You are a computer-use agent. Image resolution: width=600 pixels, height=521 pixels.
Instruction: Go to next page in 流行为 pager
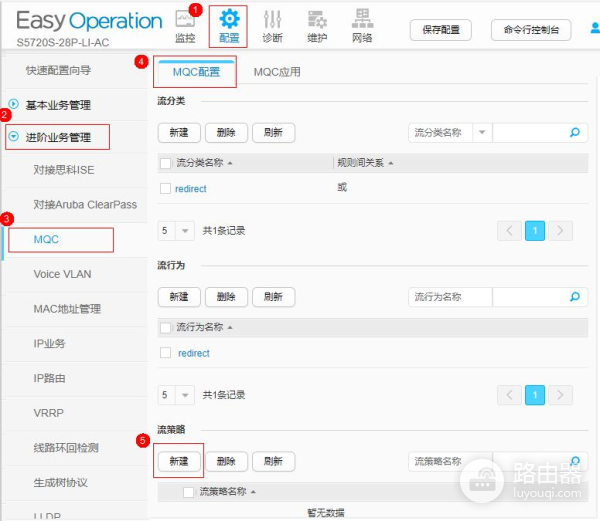(560, 395)
